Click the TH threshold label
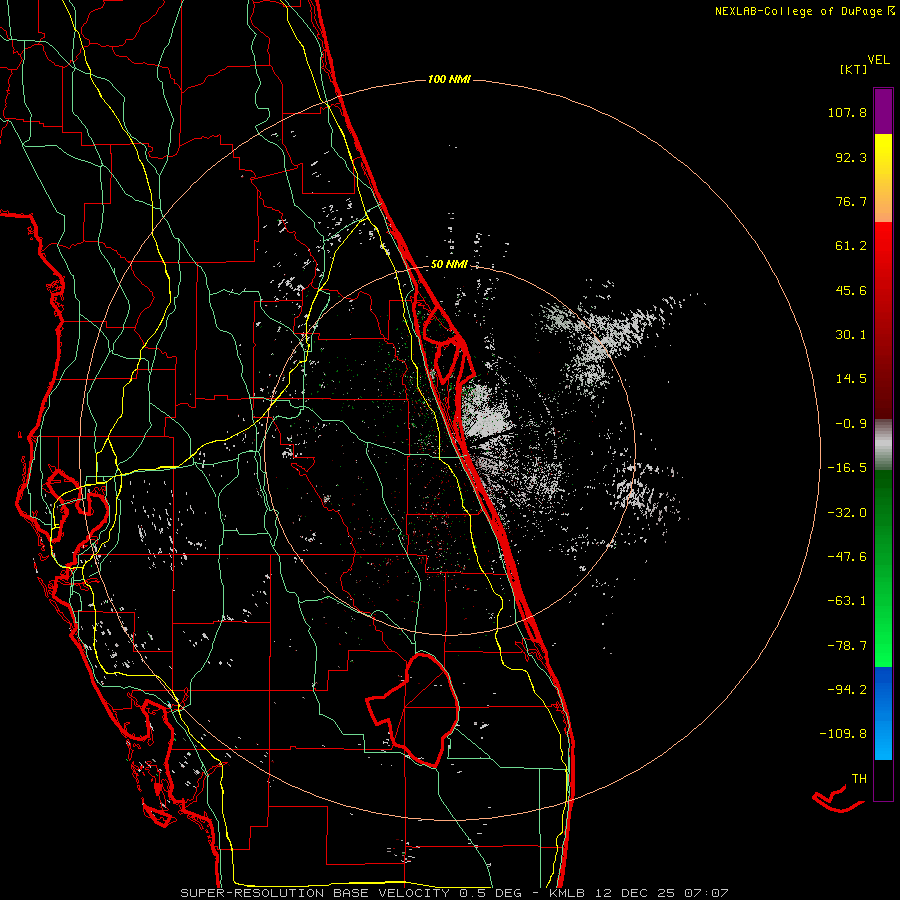Image resolution: width=900 pixels, height=900 pixels. click(x=859, y=779)
